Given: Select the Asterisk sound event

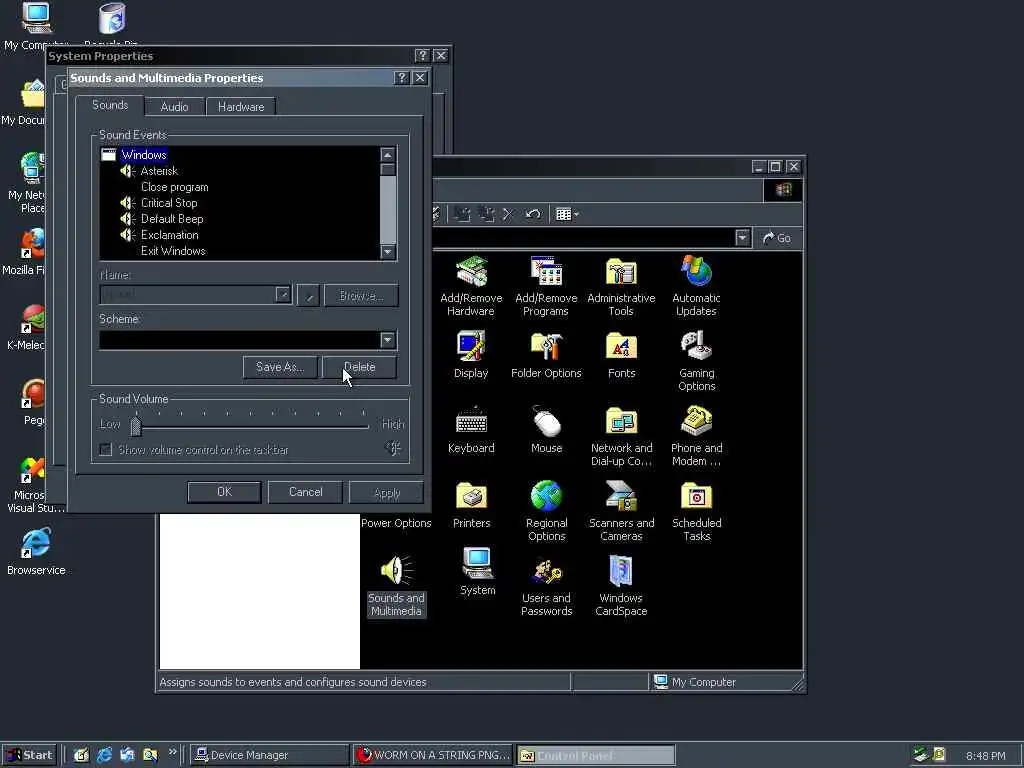Looking at the screenshot, I should 159,170.
